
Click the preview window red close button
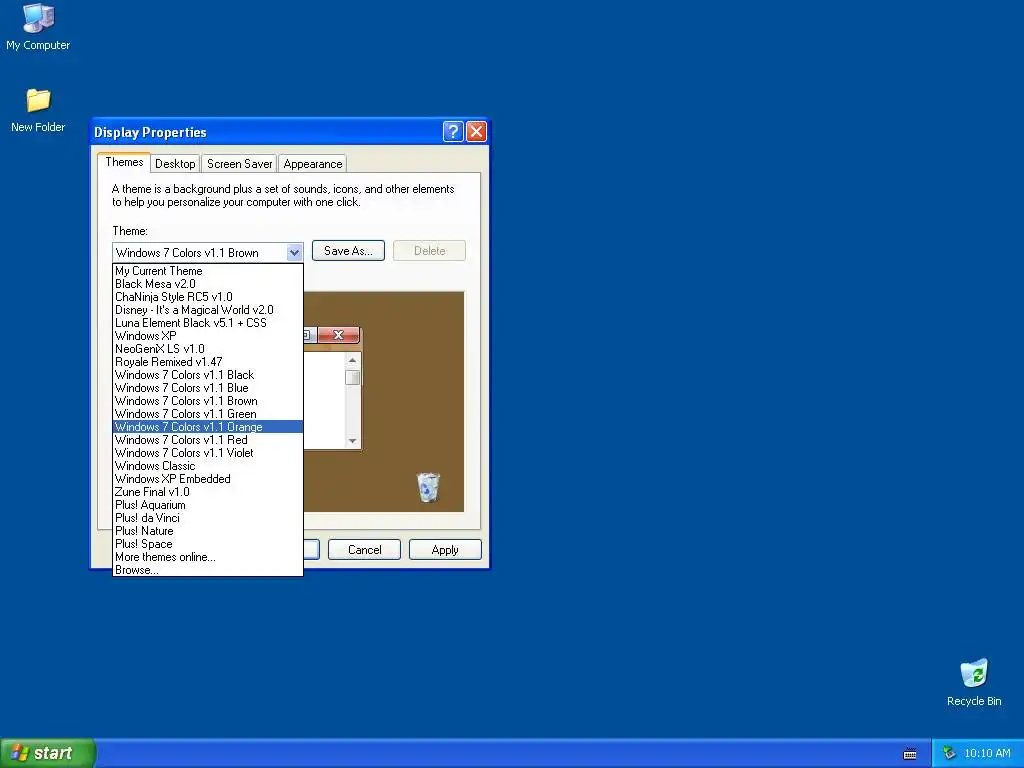tap(338, 335)
